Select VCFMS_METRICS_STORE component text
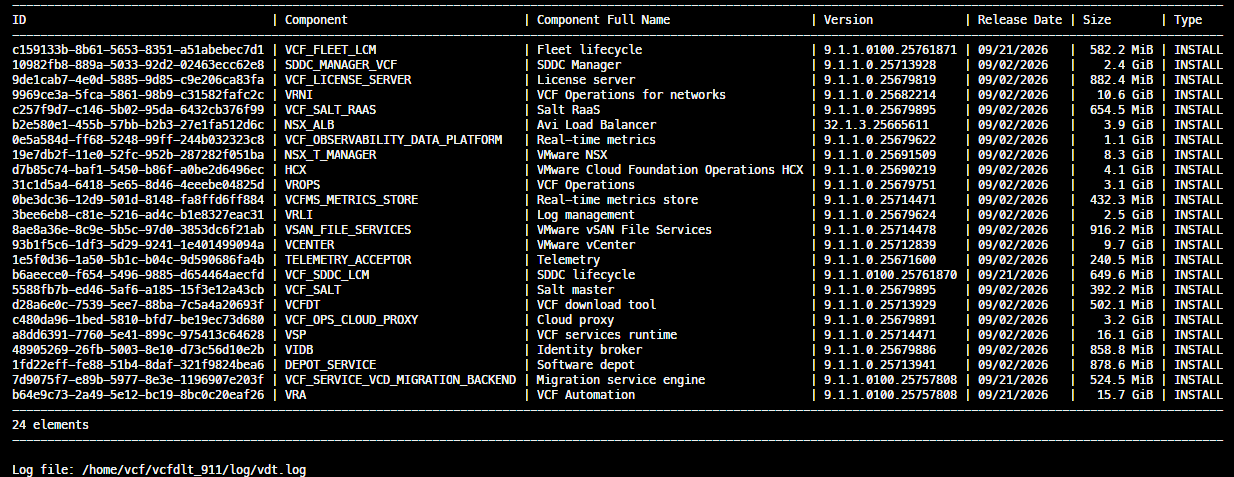The image size is (1234, 477). [x=352, y=200]
